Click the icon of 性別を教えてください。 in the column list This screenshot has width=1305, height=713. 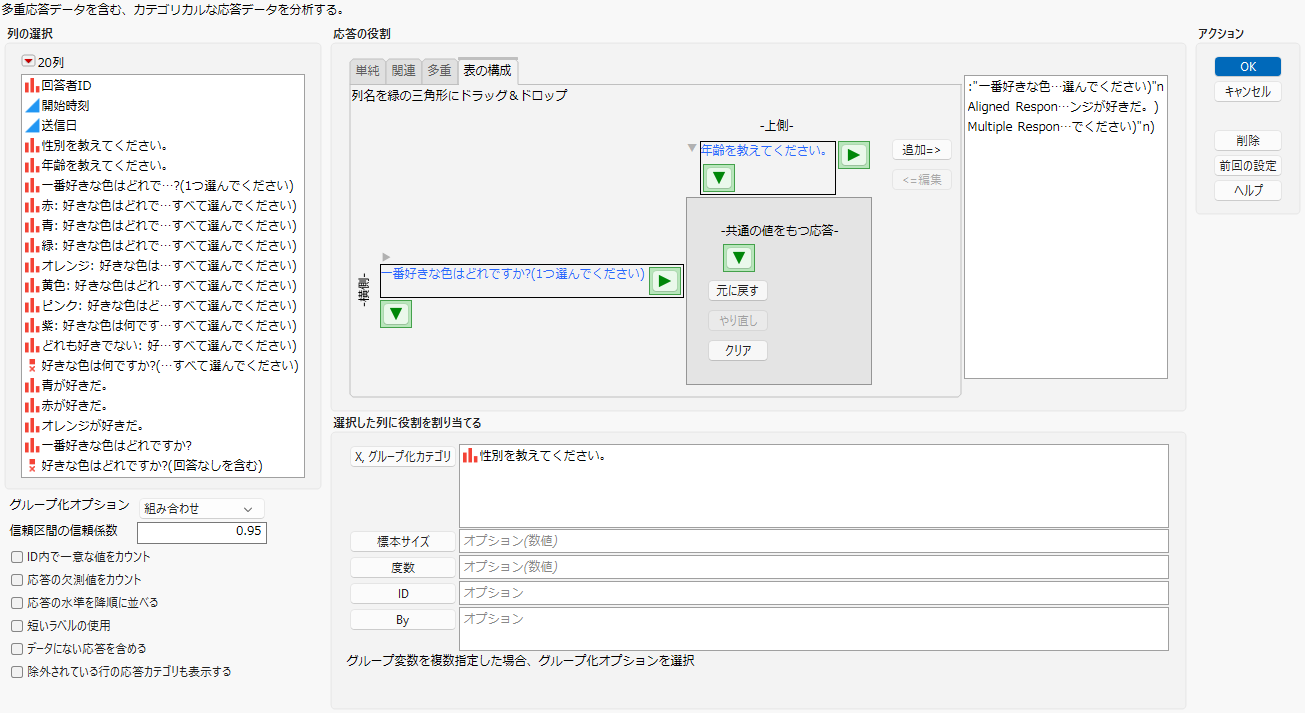click(32, 146)
